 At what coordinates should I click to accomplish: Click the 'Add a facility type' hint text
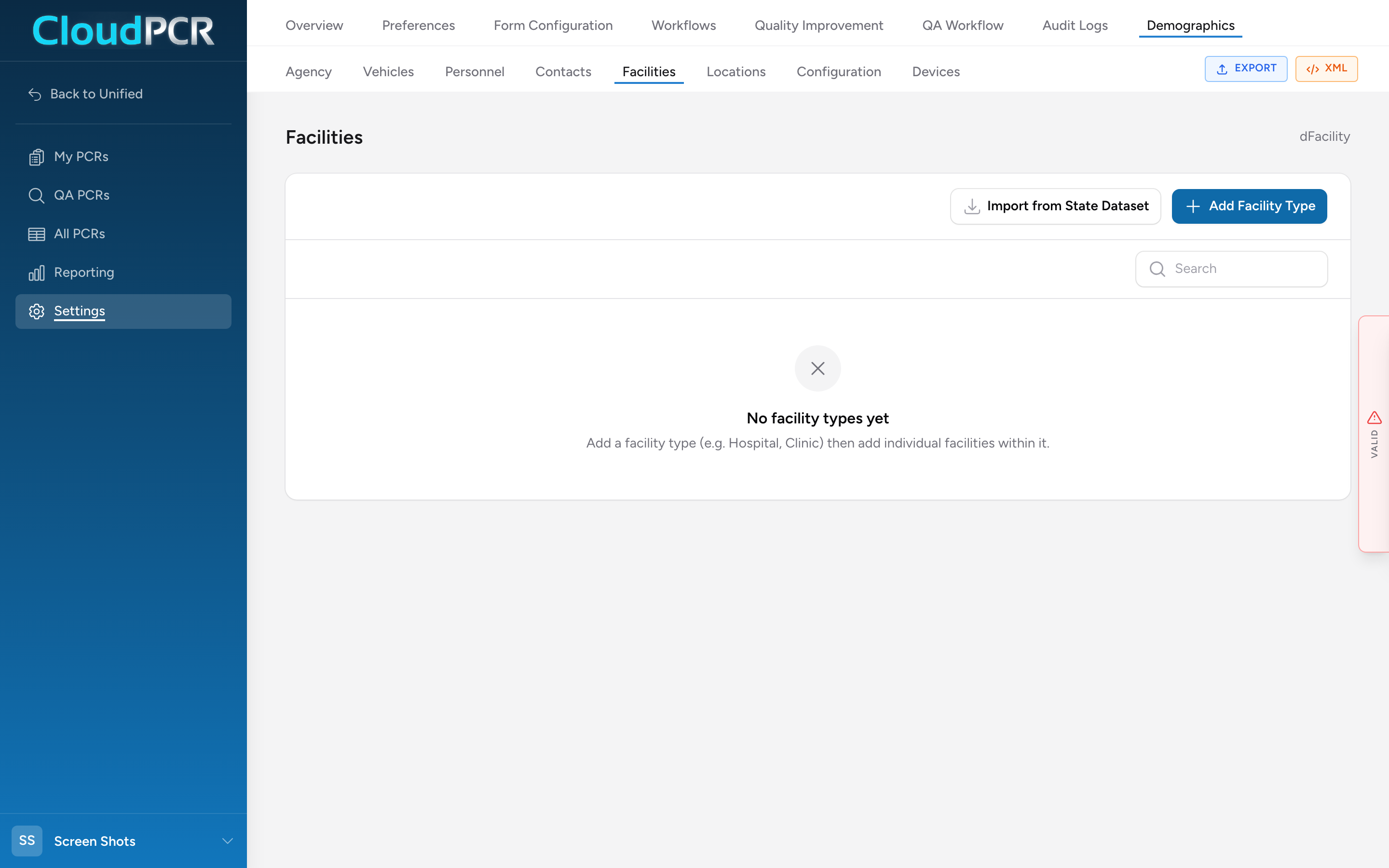point(817,443)
